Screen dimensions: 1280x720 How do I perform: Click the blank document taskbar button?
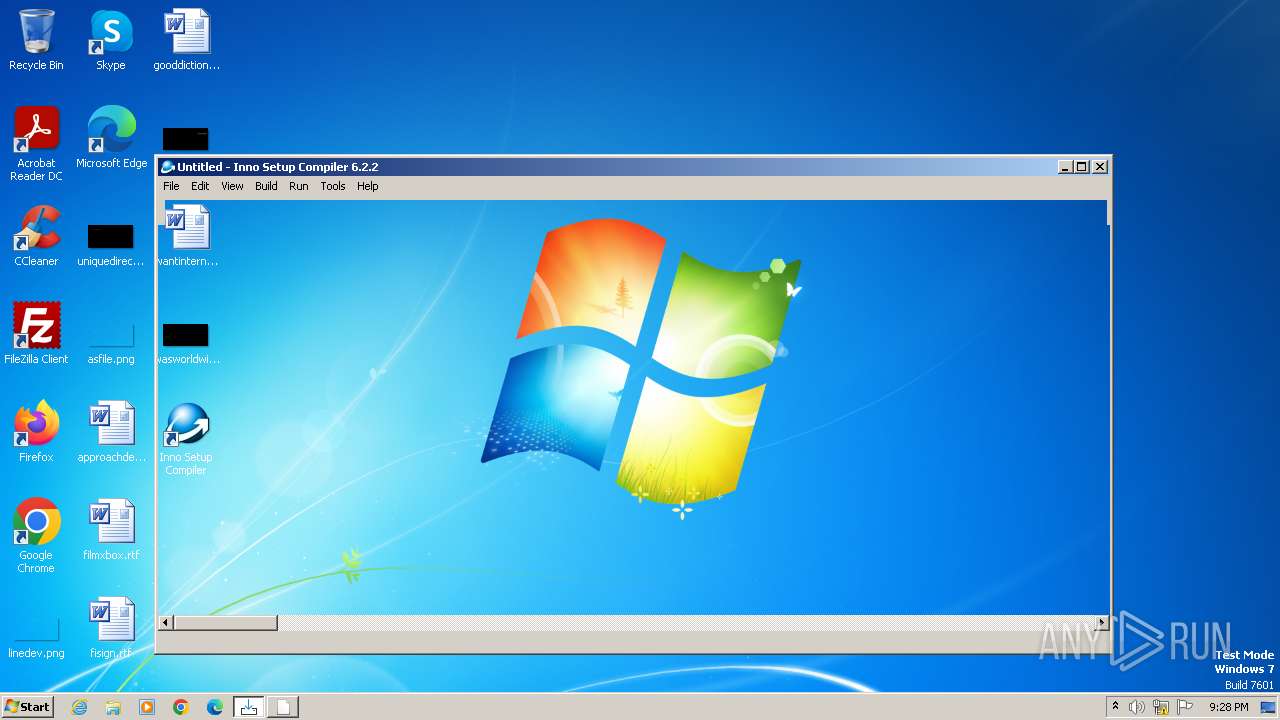[283, 707]
